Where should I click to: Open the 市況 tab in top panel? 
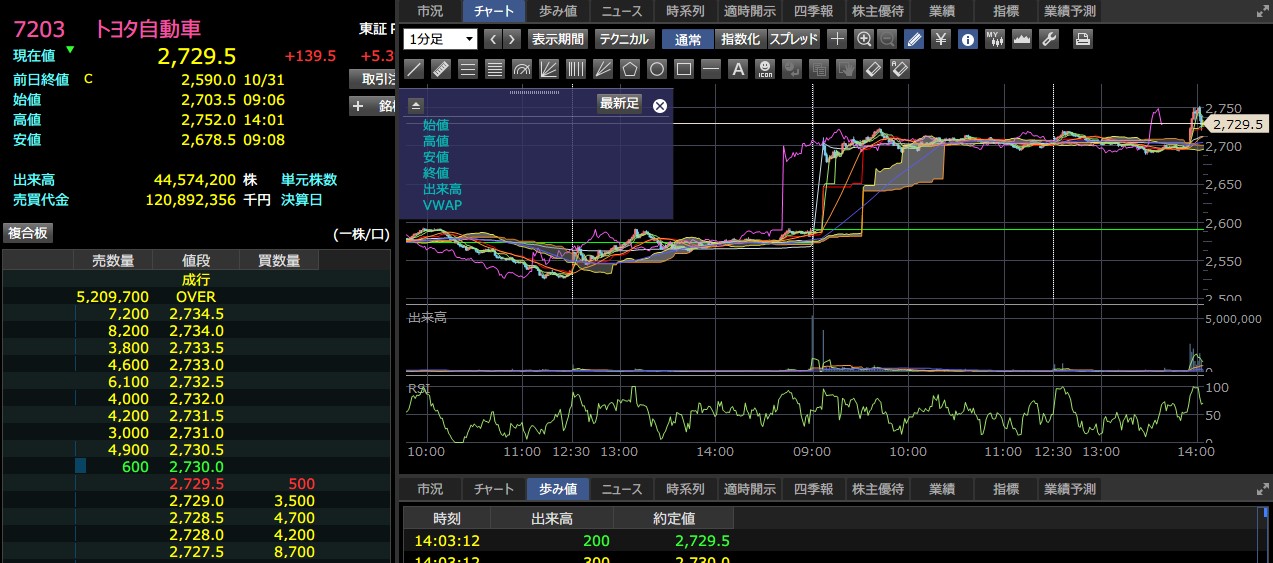click(430, 11)
